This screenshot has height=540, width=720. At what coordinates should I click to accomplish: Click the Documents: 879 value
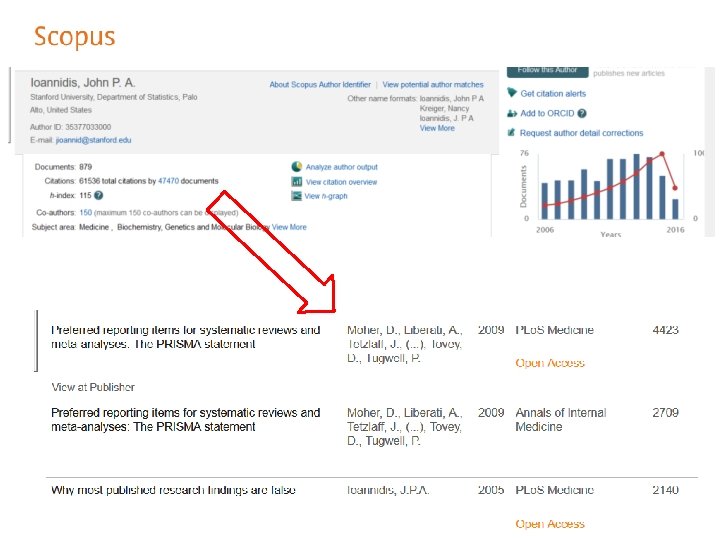coord(85,167)
